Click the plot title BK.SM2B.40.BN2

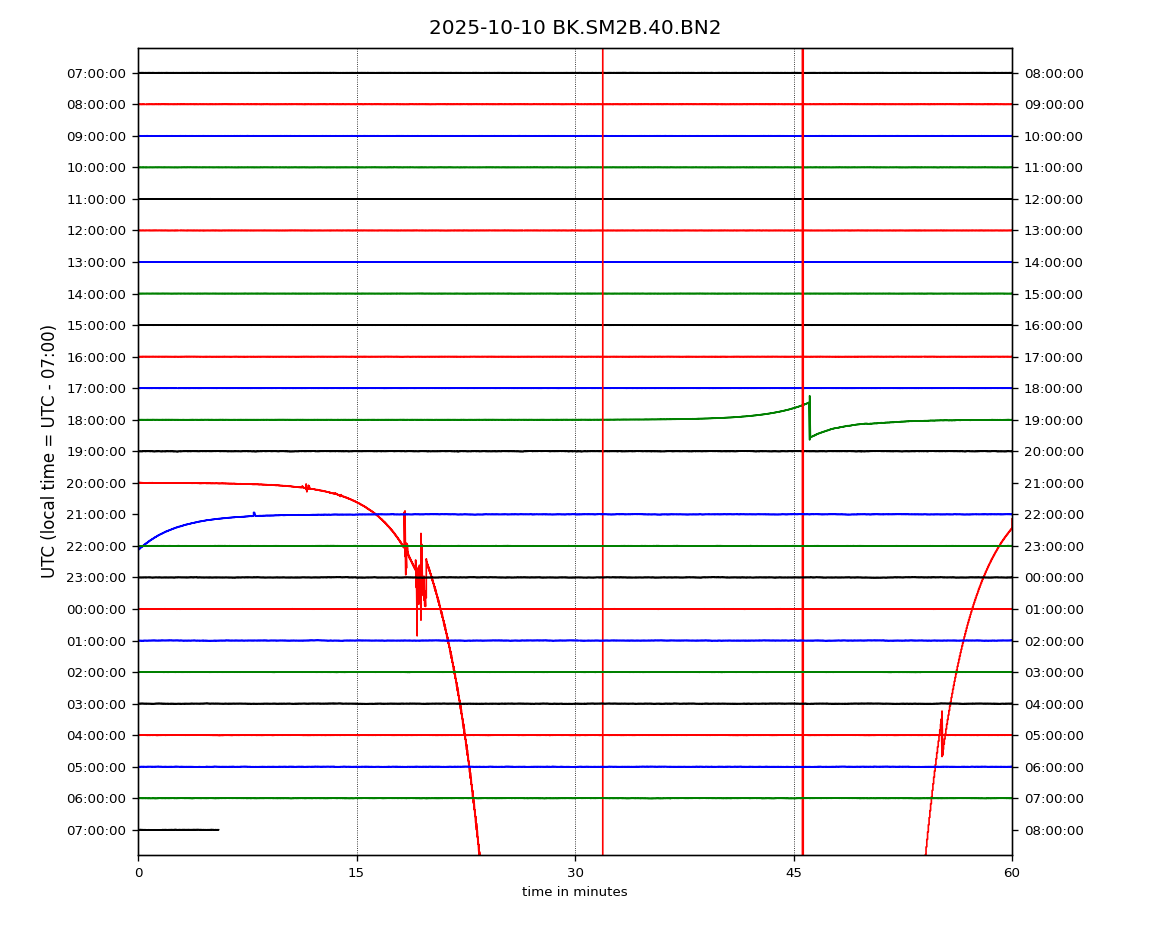[x=574, y=28]
